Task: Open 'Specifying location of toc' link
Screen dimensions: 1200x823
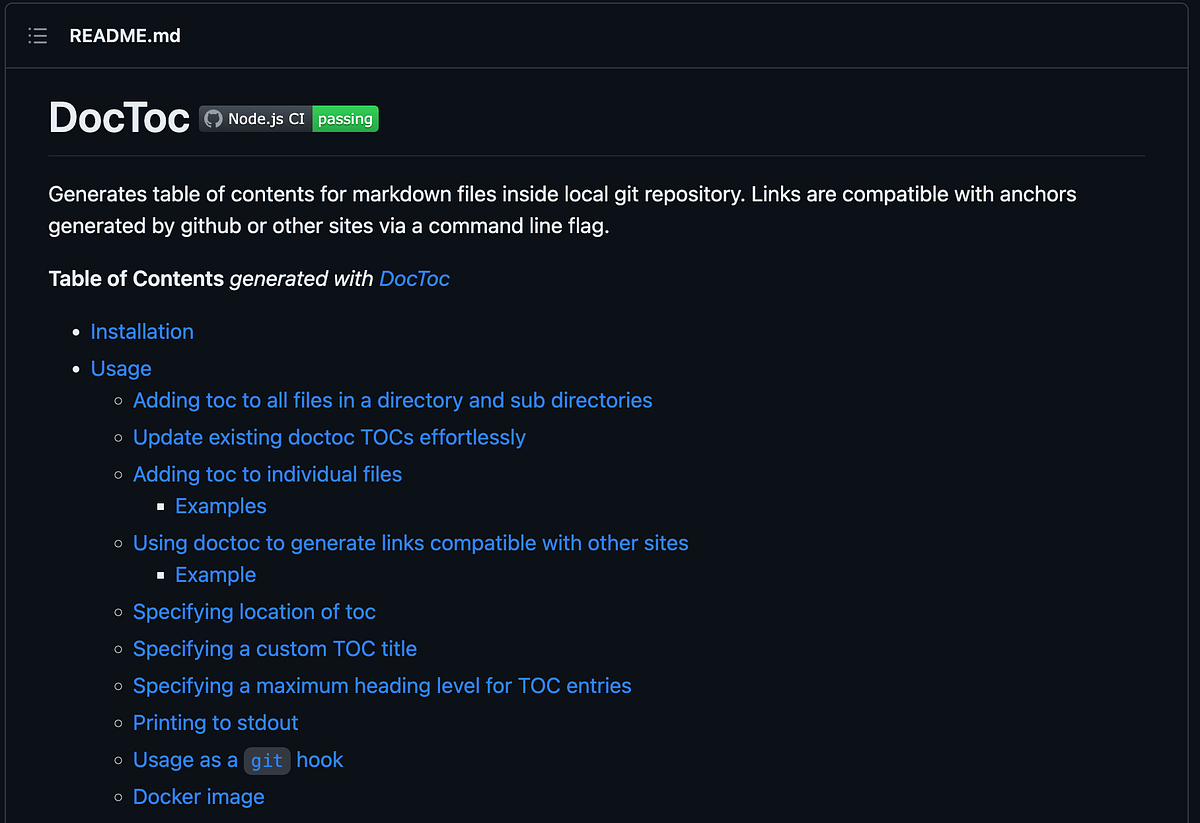Action: pos(254,611)
